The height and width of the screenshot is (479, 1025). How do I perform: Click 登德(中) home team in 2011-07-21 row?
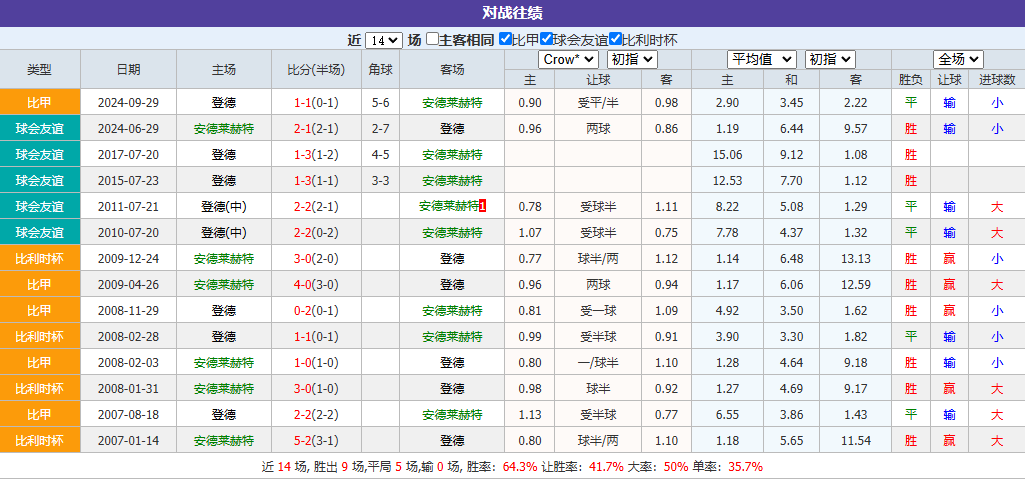(224, 206)
